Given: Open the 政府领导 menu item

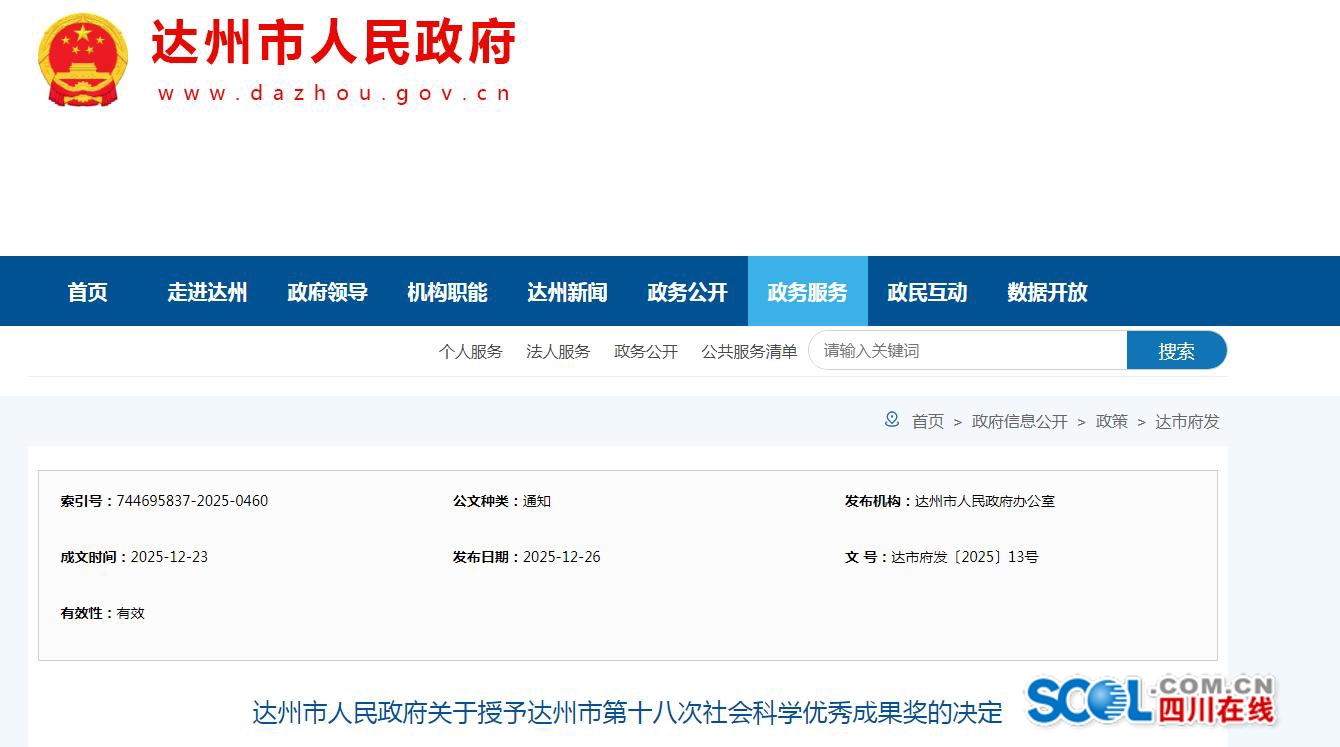Looking at the screenshot, I should click(327, 292).
